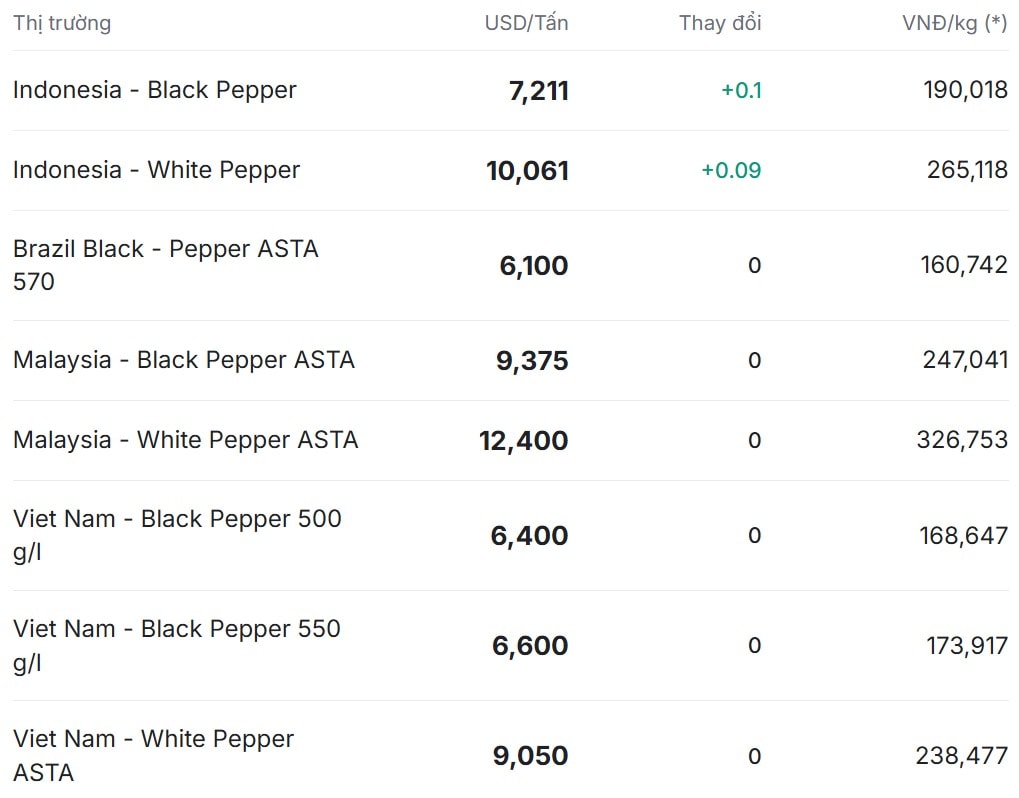The width and height of the screenshot is (1019, 798).
Task: Open Brazil Black - Pepper ASTA 570 entry
Action: click(x=166, y=265)
